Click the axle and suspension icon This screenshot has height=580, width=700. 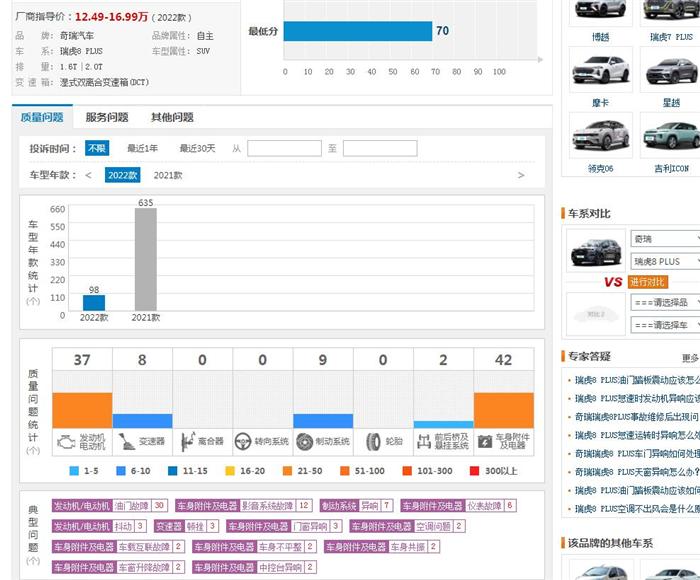(x=424, y=442)
